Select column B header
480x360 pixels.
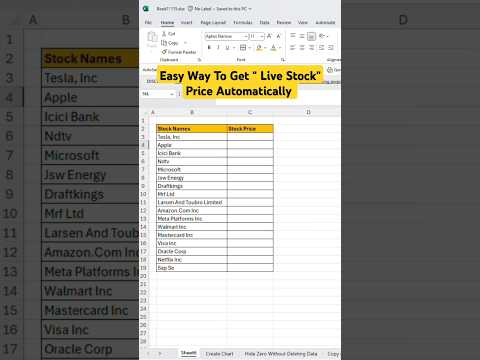[x=192, y=112]
